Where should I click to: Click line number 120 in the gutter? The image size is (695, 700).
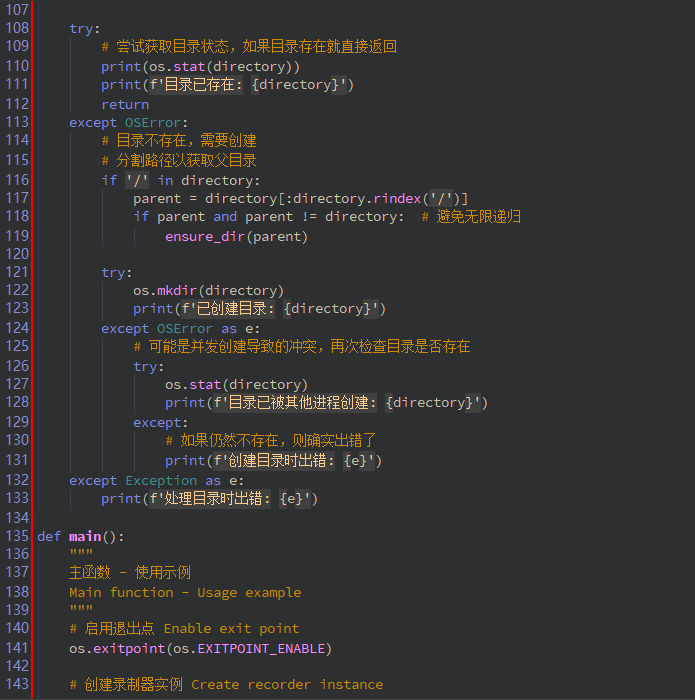(17, 255)
